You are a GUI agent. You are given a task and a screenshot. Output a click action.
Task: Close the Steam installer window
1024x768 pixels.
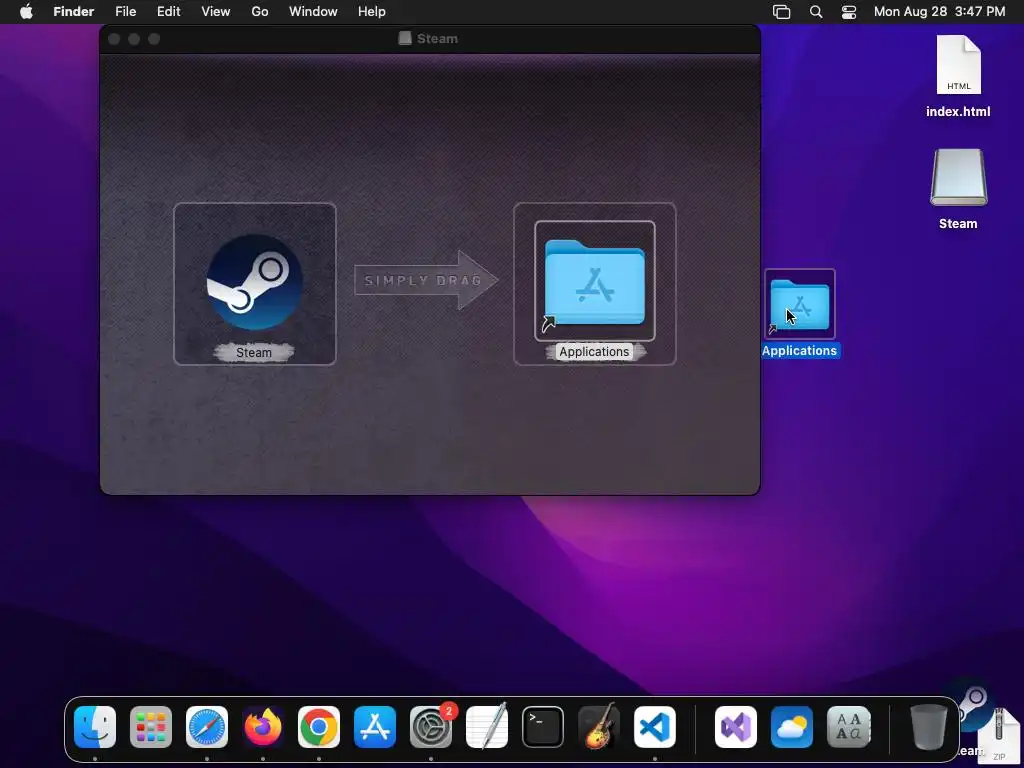click(x=114, y=39)
